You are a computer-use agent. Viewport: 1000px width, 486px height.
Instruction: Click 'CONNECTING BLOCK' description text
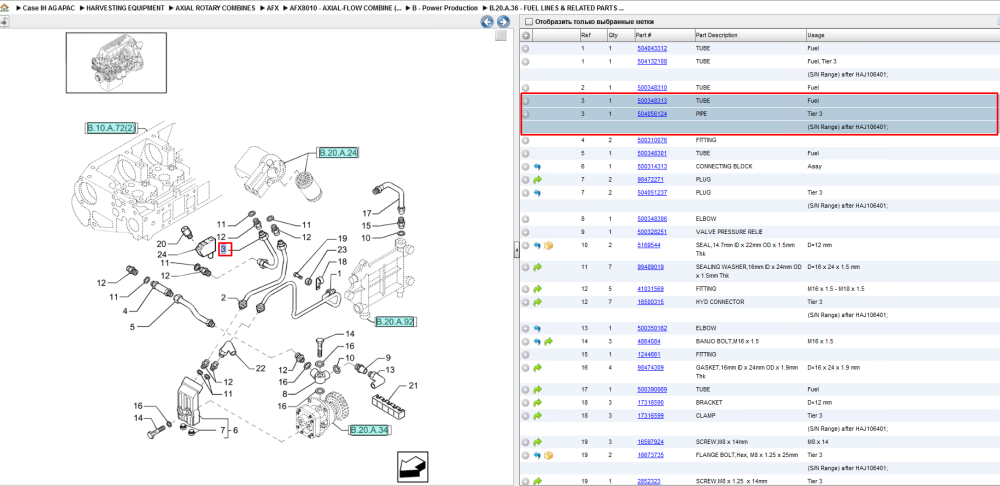[x=724, y=166]
